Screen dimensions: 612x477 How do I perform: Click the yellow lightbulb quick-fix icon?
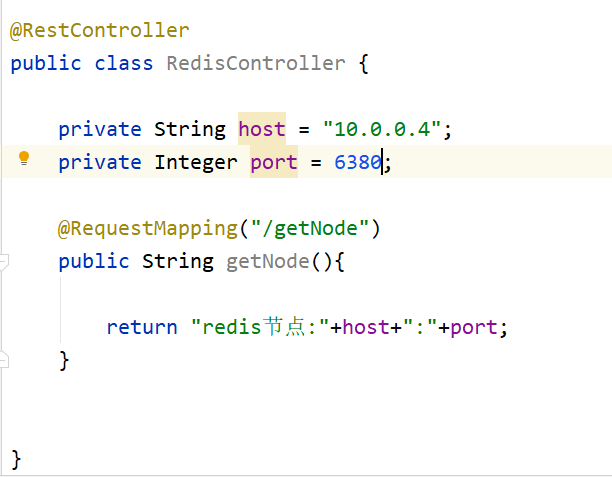[24, 158]
